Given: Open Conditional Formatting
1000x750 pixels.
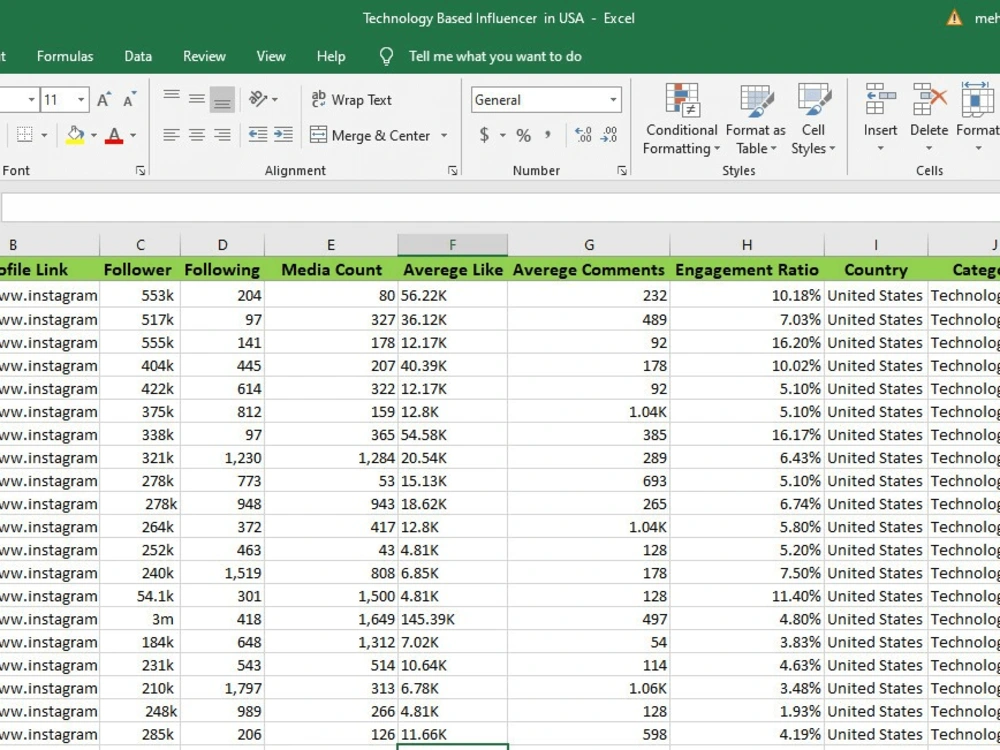Looking at the screenshot, I should pos(681,120).
